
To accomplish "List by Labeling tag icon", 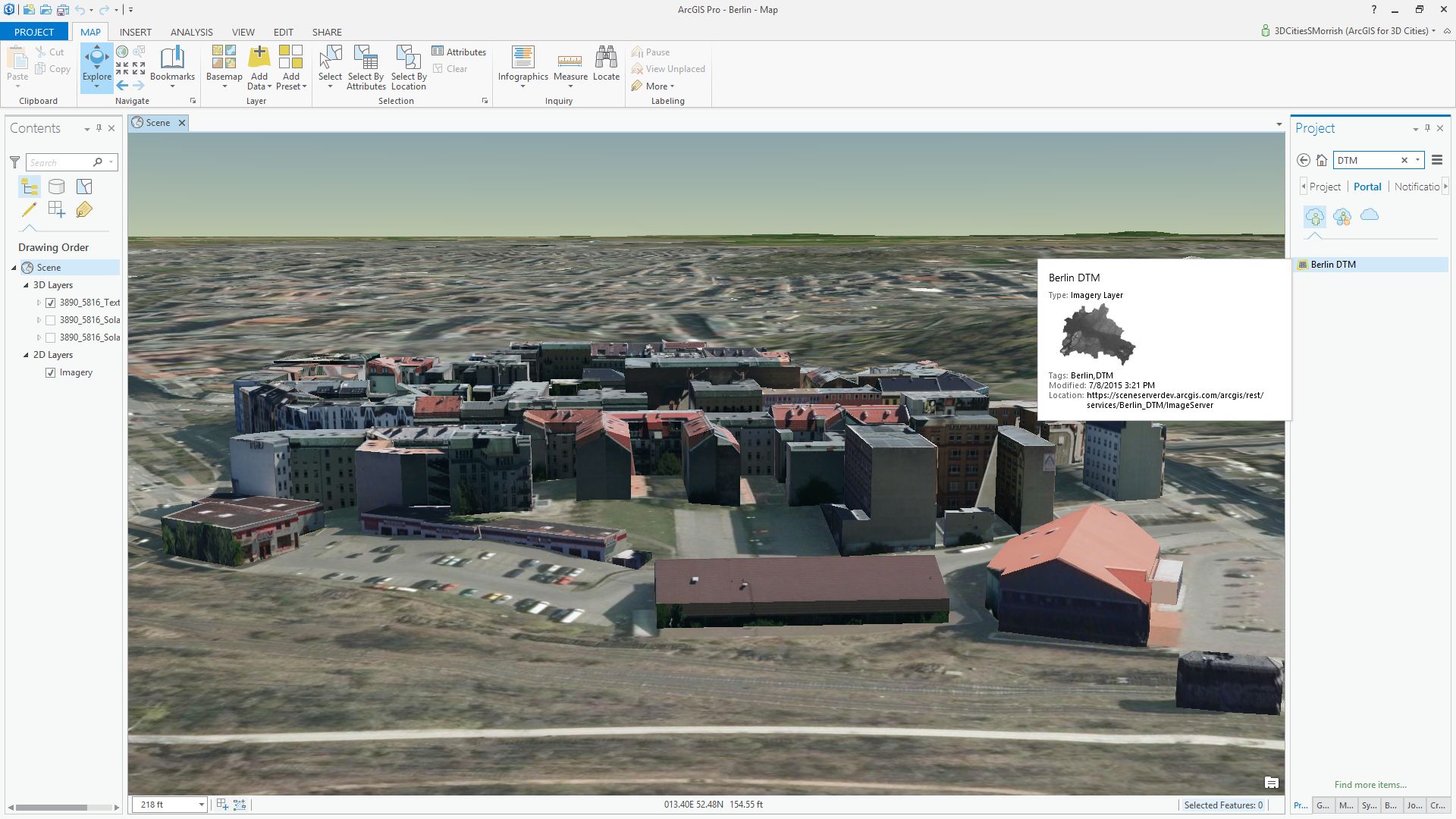I will pyautogui.click(x=84, y=209).
